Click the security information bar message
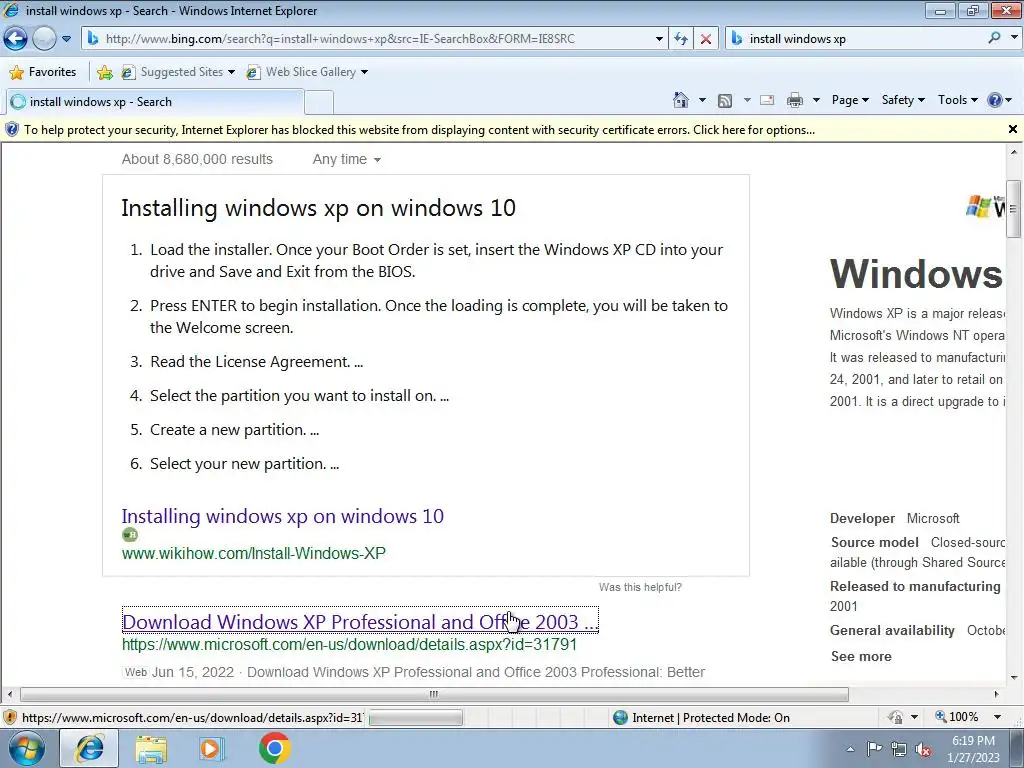 point(419,130)
